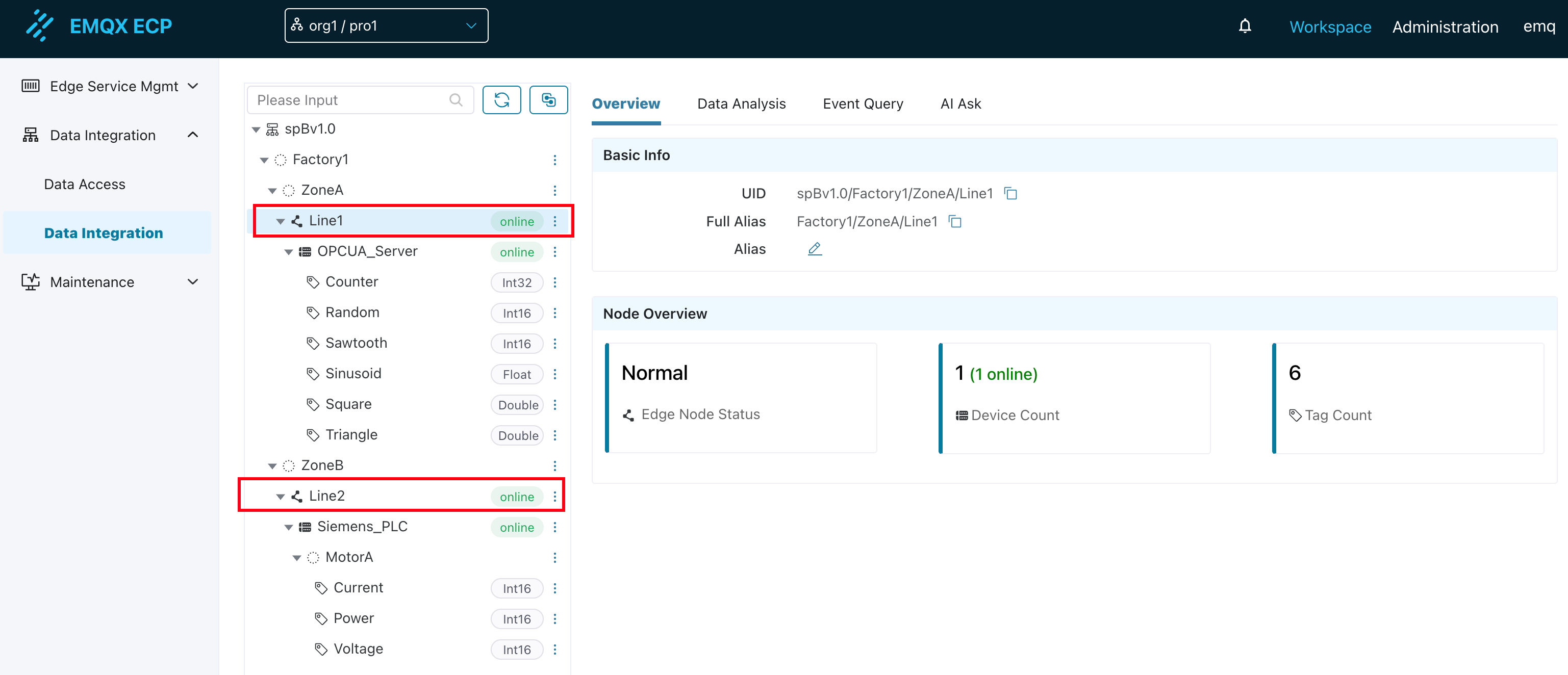Click the refresh icon beside search box
Image resolution: width=1568 pixels, height=675 pixels.
[501, 100]
